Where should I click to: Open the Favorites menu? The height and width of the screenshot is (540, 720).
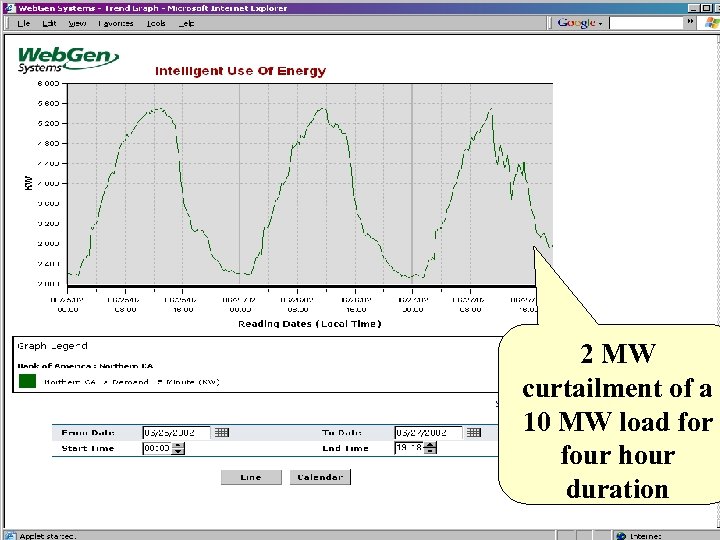pos(115,23)
